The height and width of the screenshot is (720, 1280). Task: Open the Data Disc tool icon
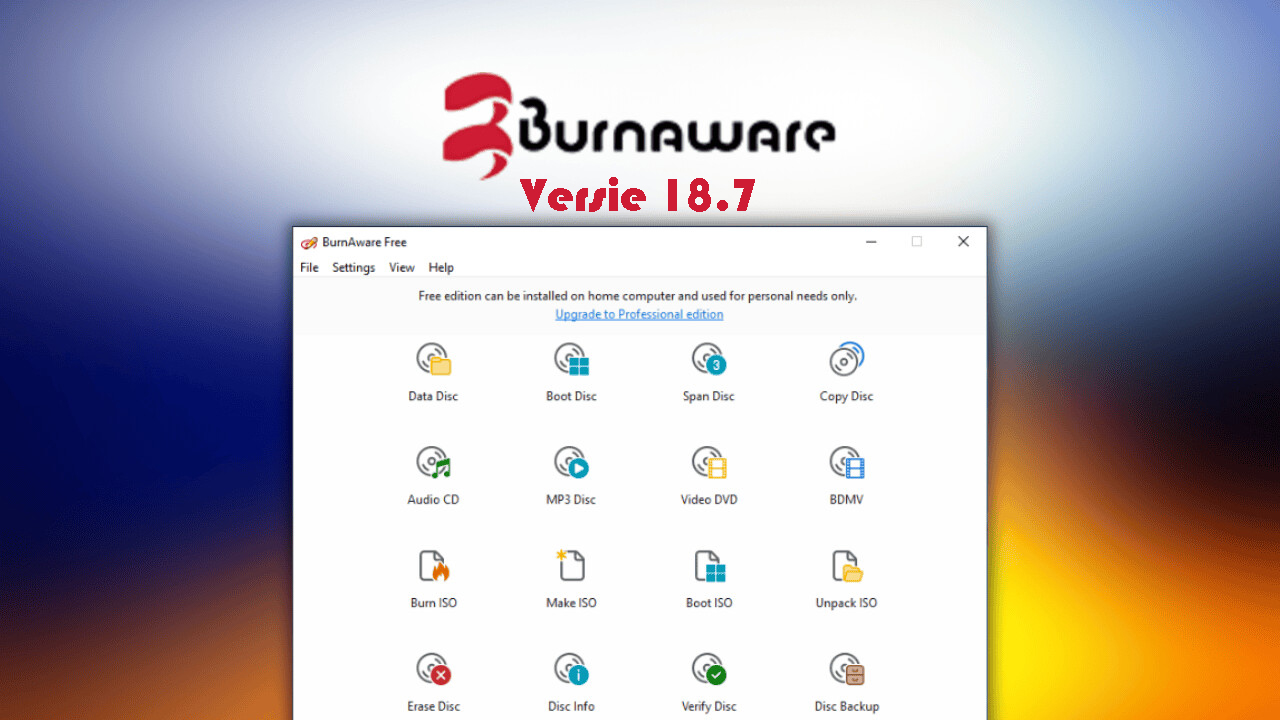click(x=434, y=360)
